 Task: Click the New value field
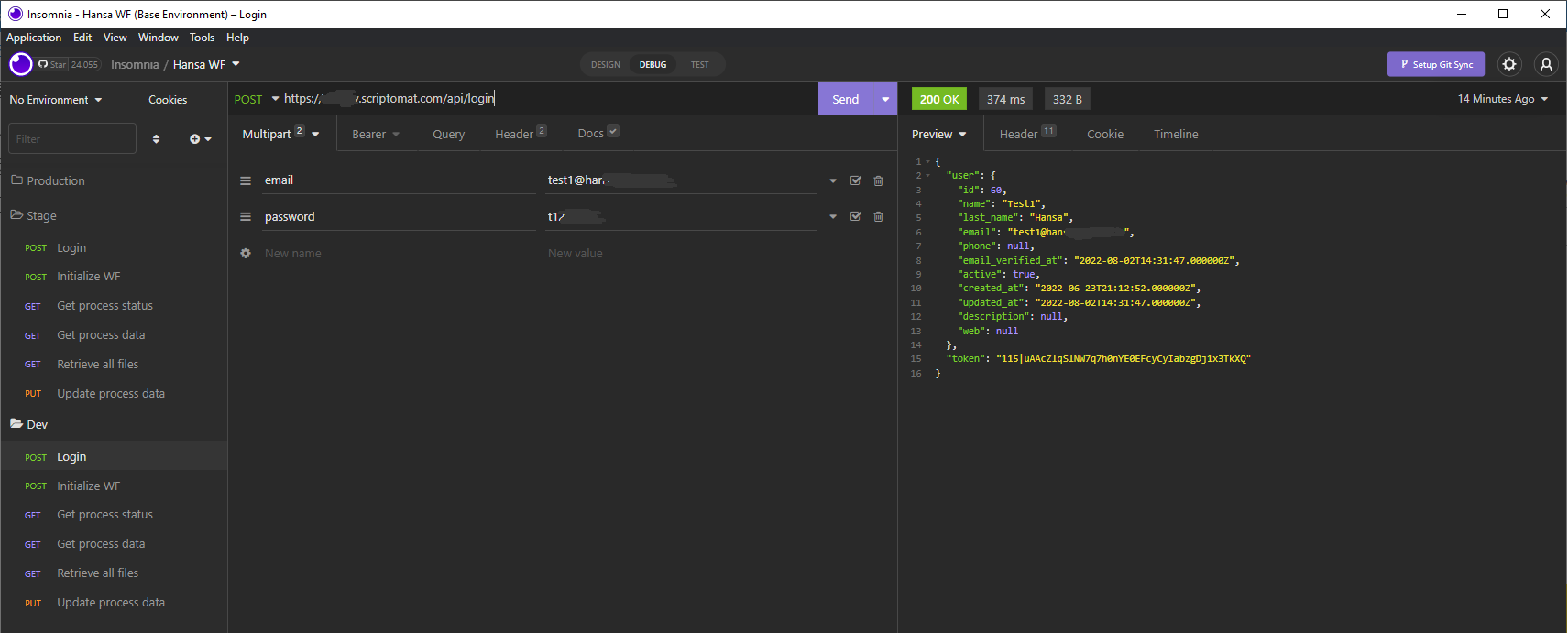681,254
